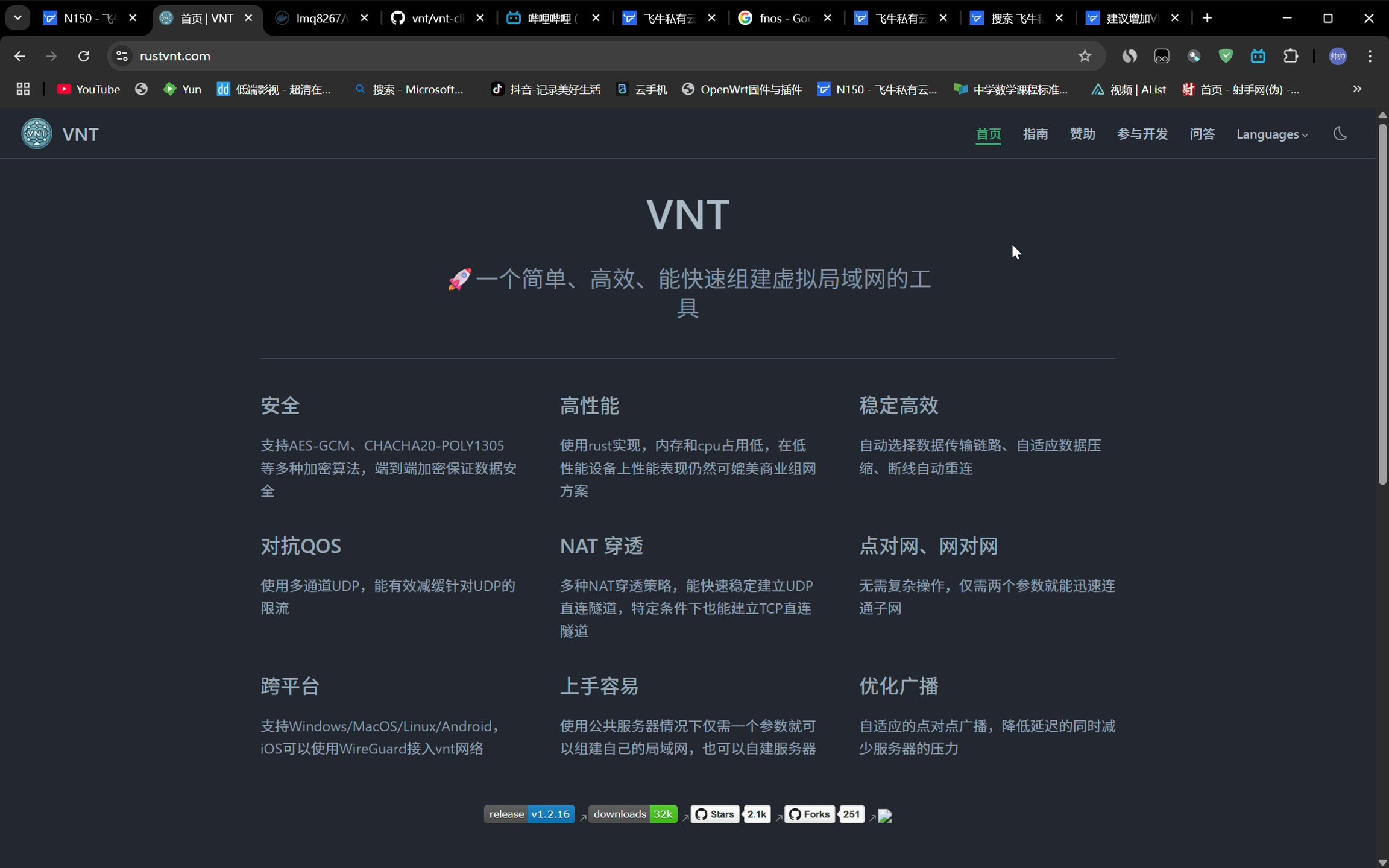The height and width of the screenshot is (868, 1389).
Task: Open a new tab with plus button
Action: click(1208, 18)
